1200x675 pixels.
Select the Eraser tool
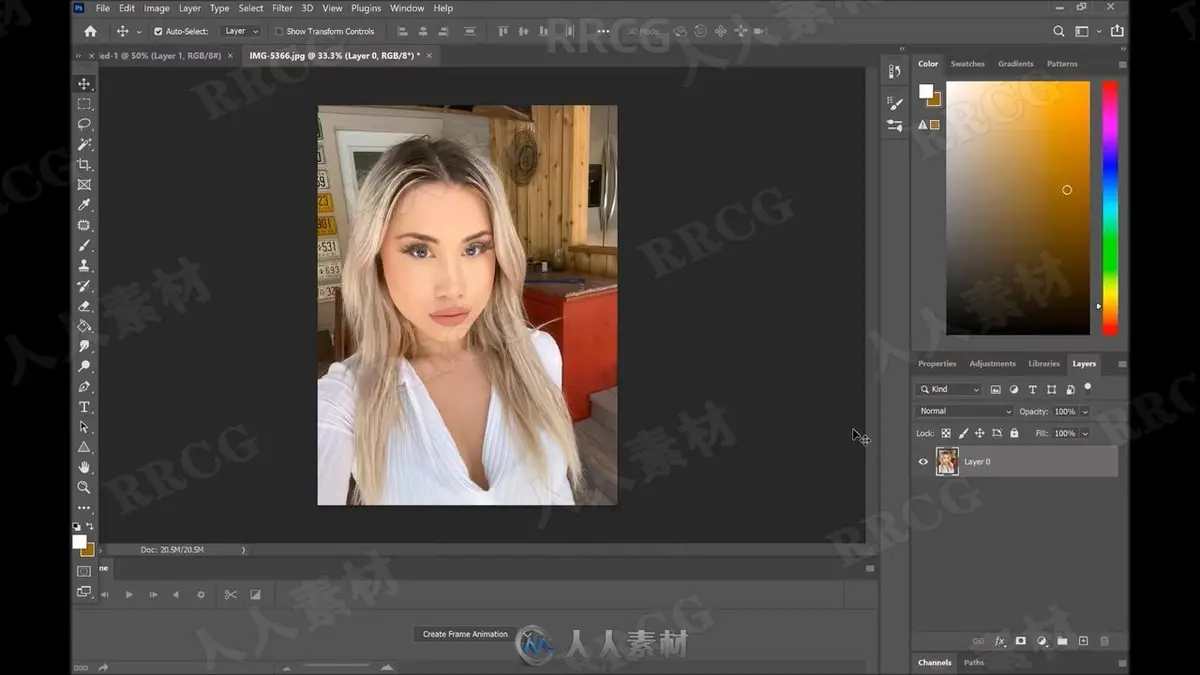click(84, 306)
